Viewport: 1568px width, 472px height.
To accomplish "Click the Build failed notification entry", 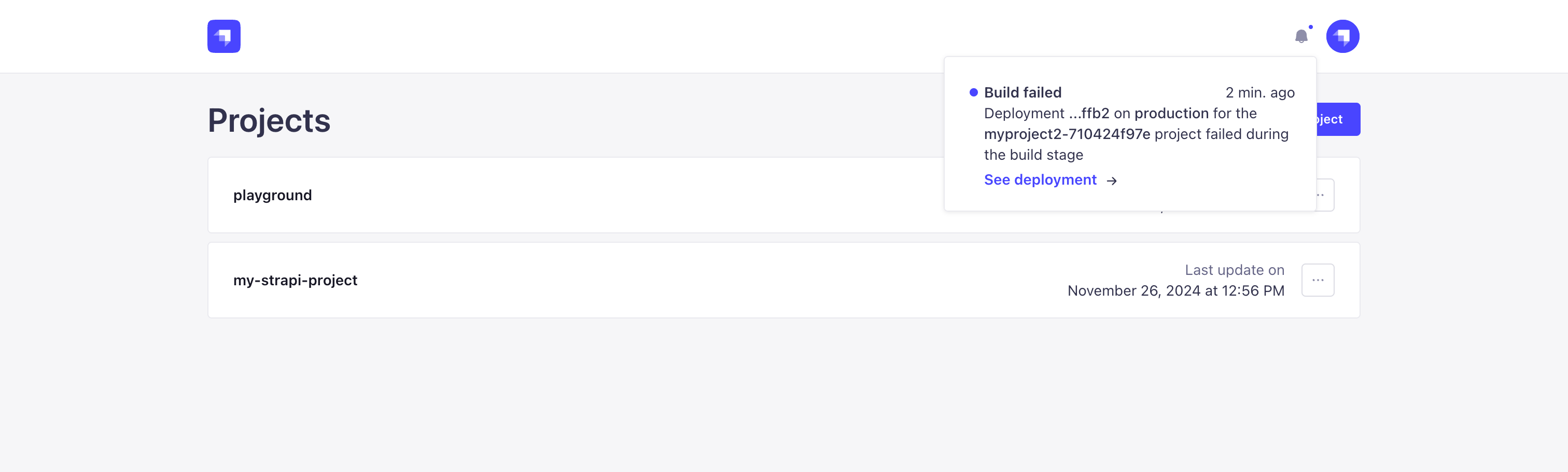I will click(1023, 92).
